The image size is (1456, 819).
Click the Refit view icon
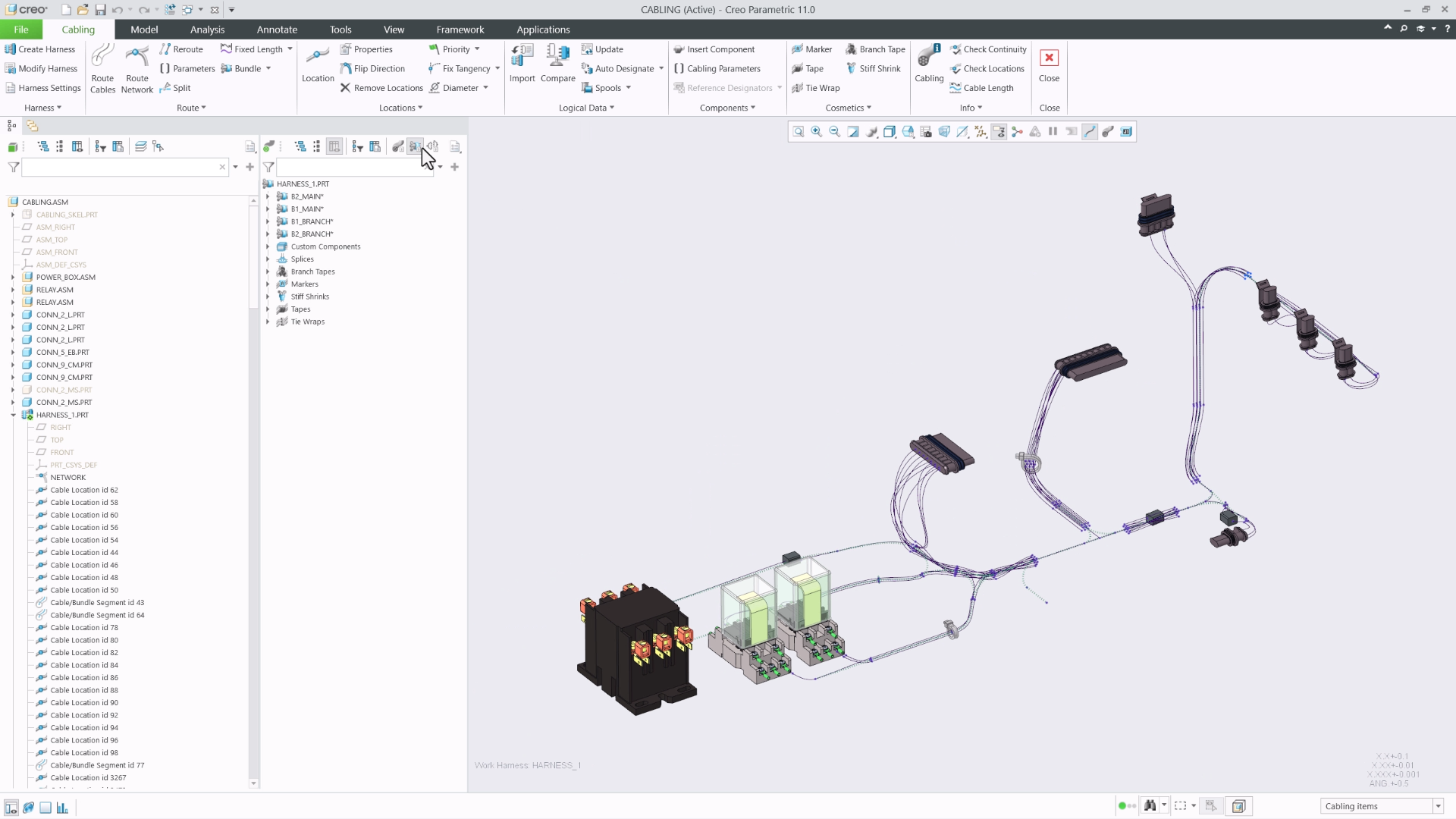(799, 132)
